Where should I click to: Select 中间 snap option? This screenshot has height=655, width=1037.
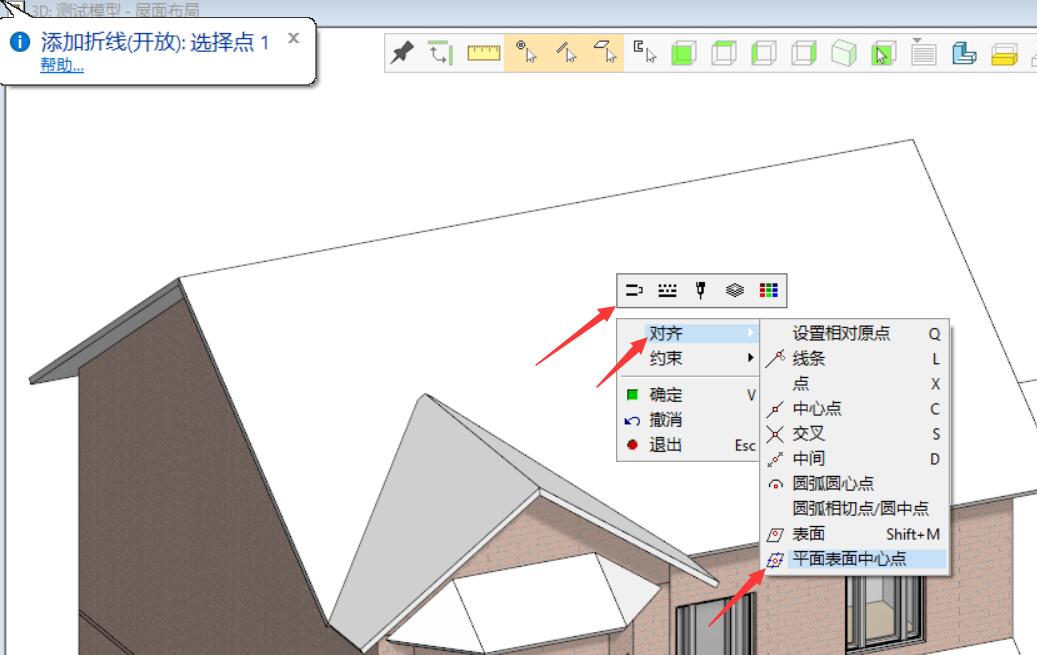[854, 458]
